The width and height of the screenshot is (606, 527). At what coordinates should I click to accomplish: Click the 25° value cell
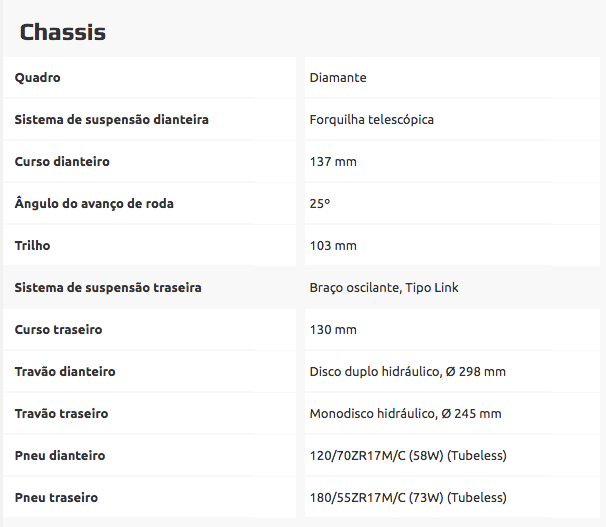(x=320, y=203)
